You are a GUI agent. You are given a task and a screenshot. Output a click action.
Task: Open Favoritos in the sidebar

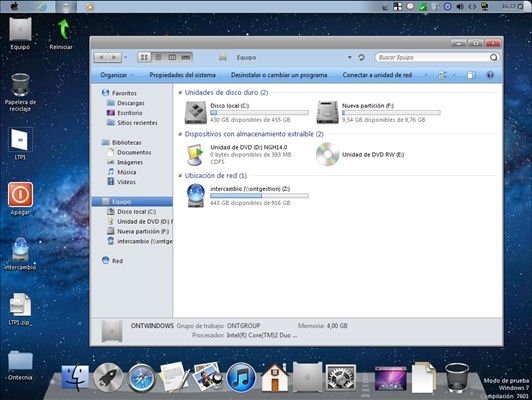coord(119,93)
